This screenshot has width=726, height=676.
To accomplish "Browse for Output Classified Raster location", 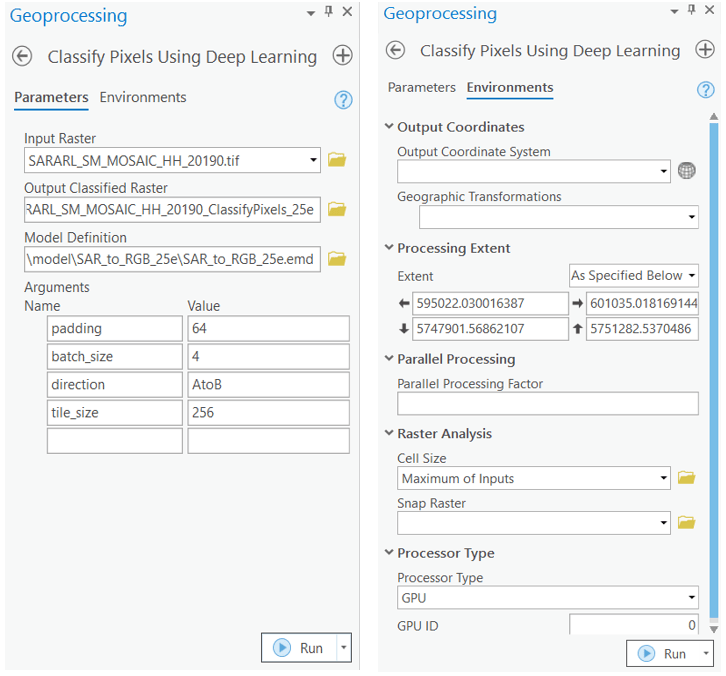I will pyautogui.click(x=337, y=210).
